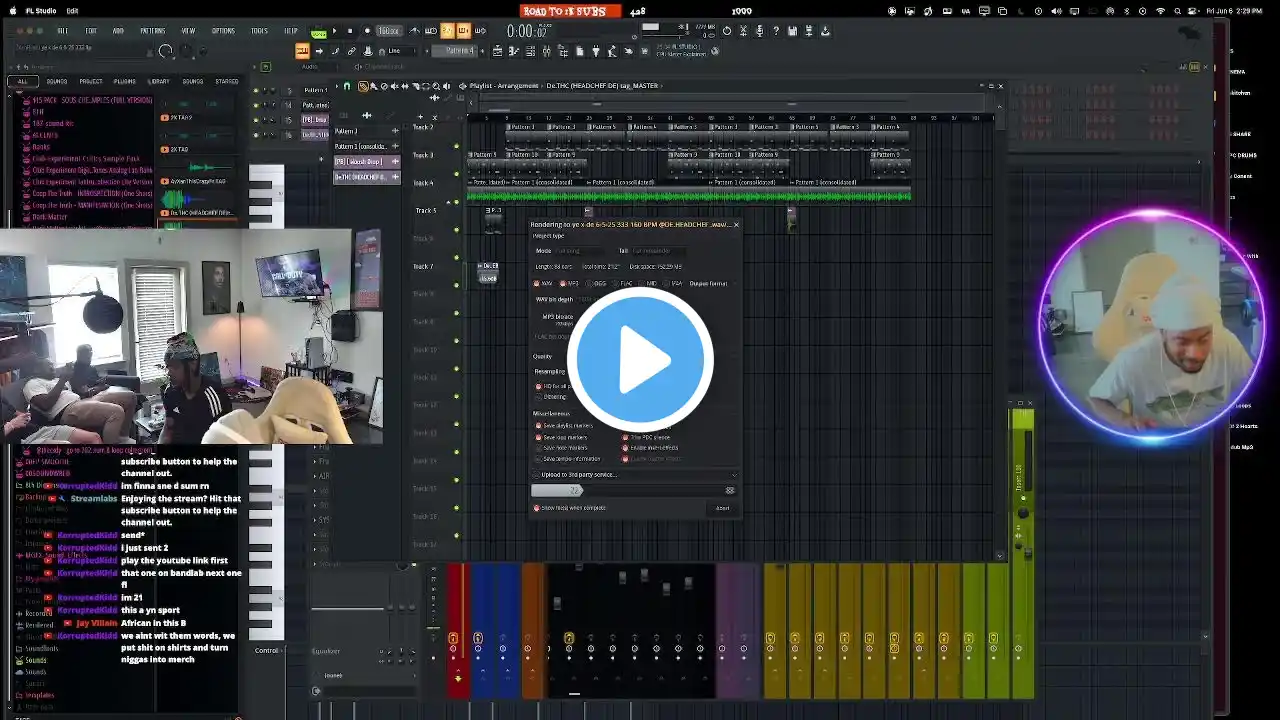
Task: Toggle pattern/song mode switch
Action: pos(318,32)
